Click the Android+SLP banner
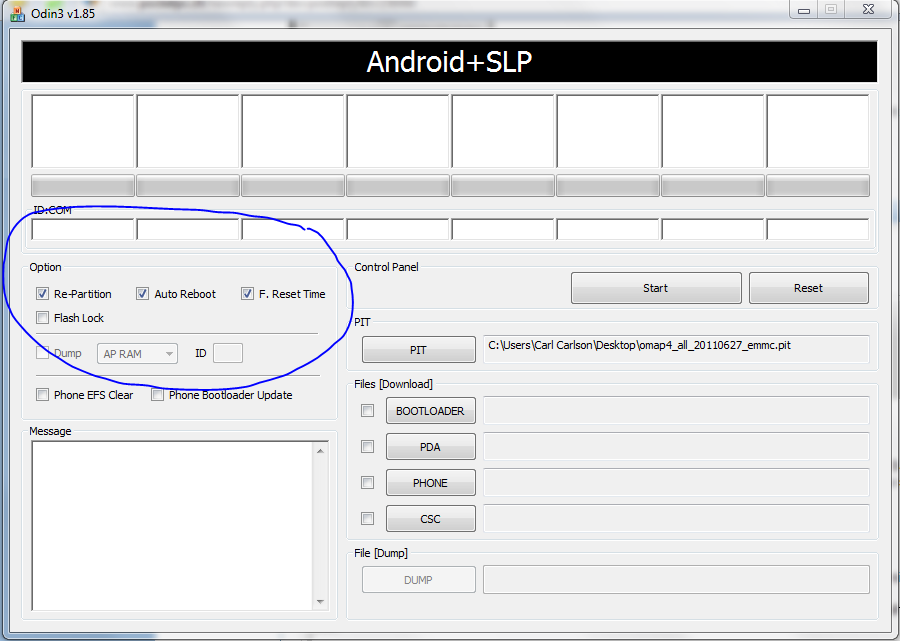The width and height of the screenshot is (900, 641). (x=449, y=61)
